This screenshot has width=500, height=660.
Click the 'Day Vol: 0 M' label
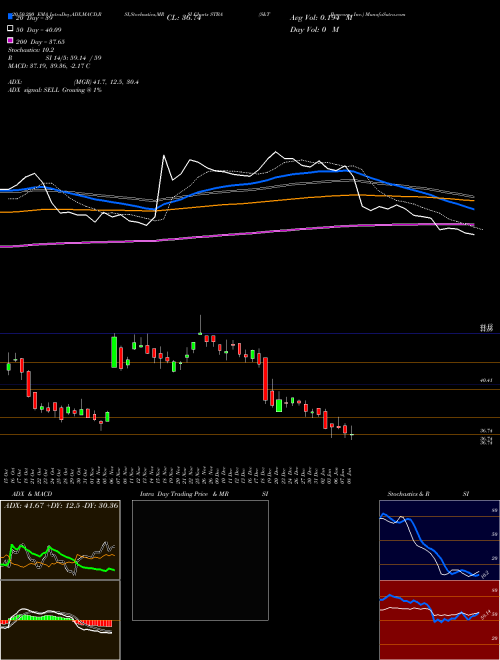pos(314,30)
